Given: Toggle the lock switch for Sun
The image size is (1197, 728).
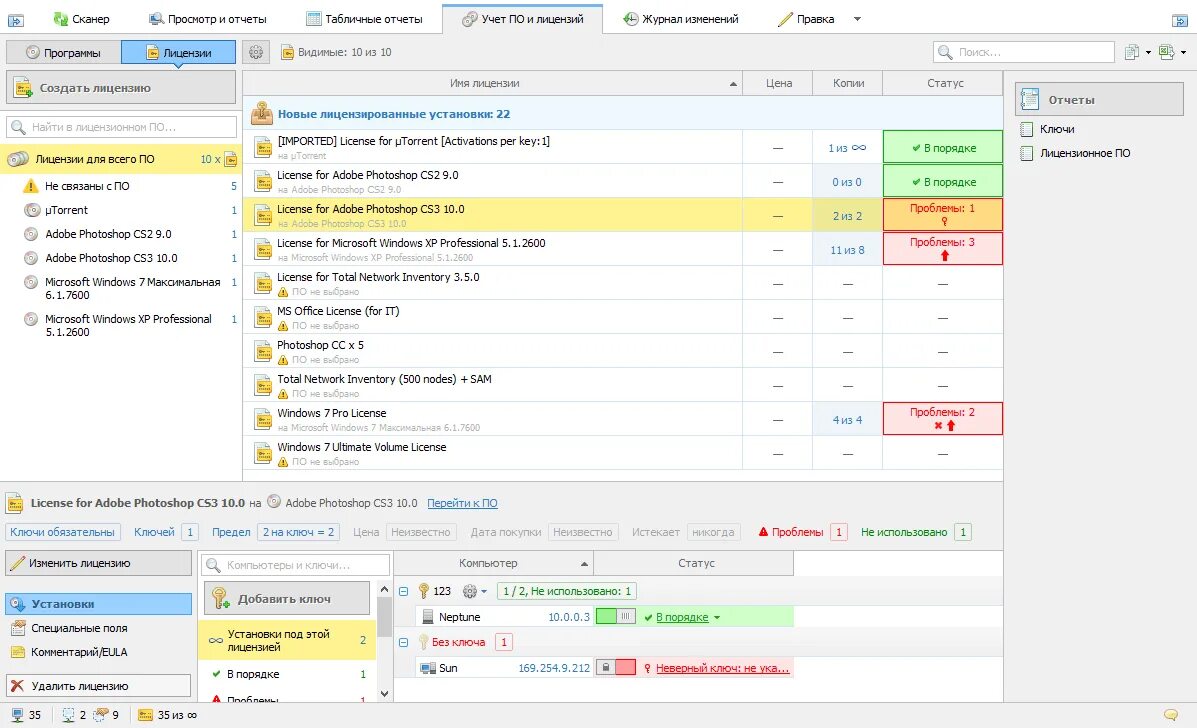Looking at the screenshot, I should coord(615,668).
